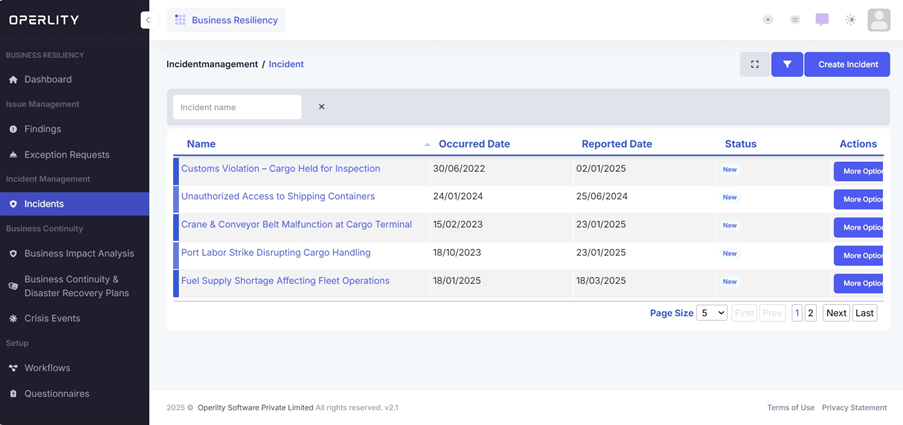Open the Page Size dropdown
The height and width of the screenshot is (425, 903).
coord(712,313)
